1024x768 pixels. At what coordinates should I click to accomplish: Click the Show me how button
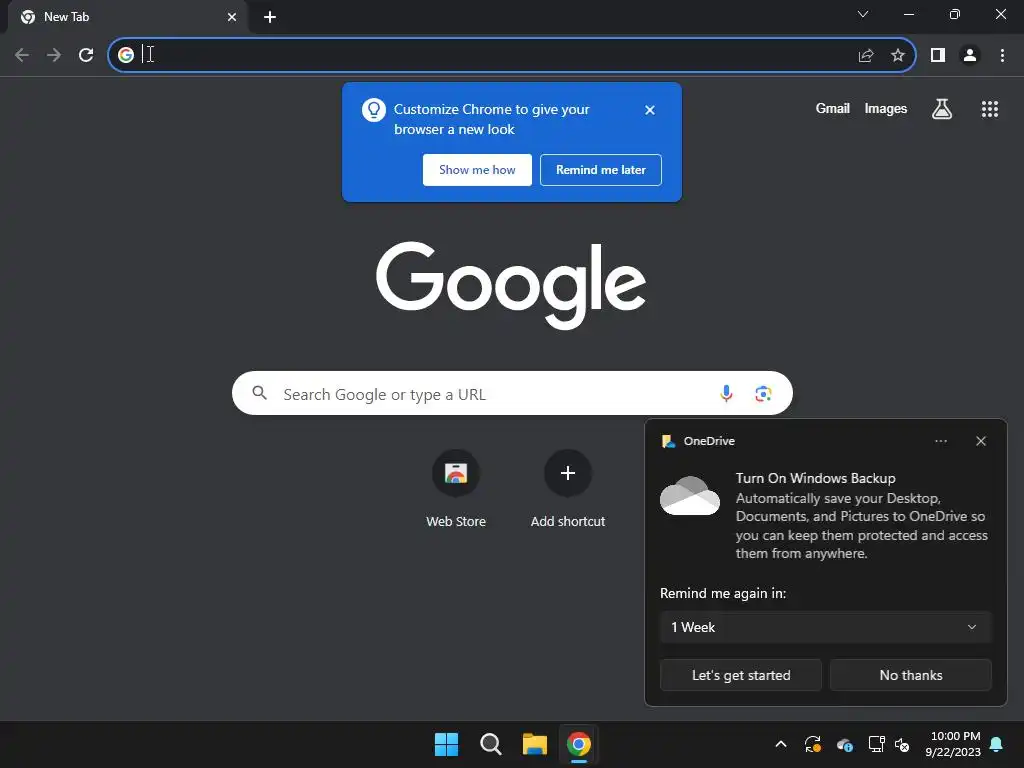[477, 170]
